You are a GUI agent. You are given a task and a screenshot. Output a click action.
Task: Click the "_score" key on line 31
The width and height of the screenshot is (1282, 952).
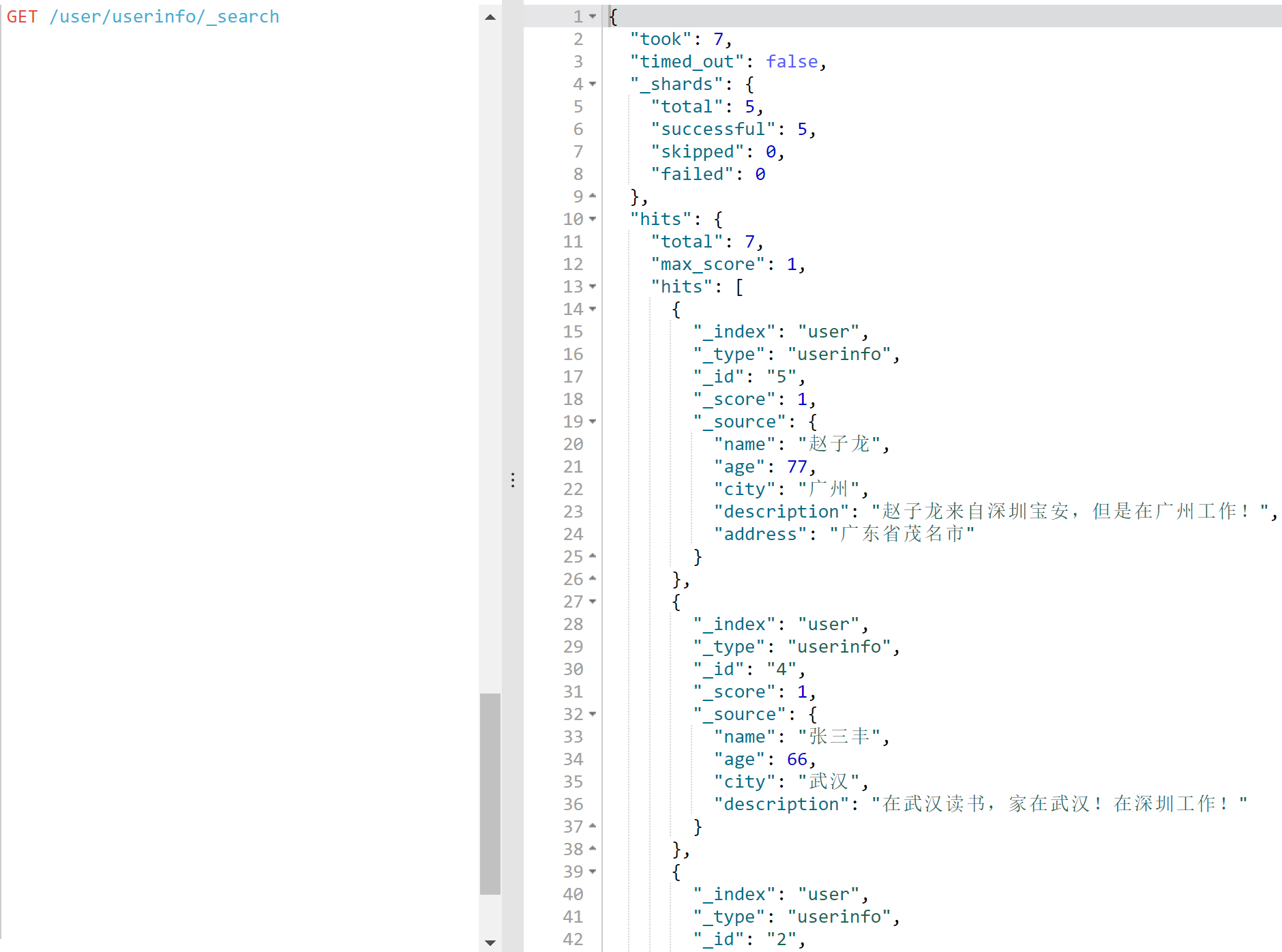tap(734, 692)
